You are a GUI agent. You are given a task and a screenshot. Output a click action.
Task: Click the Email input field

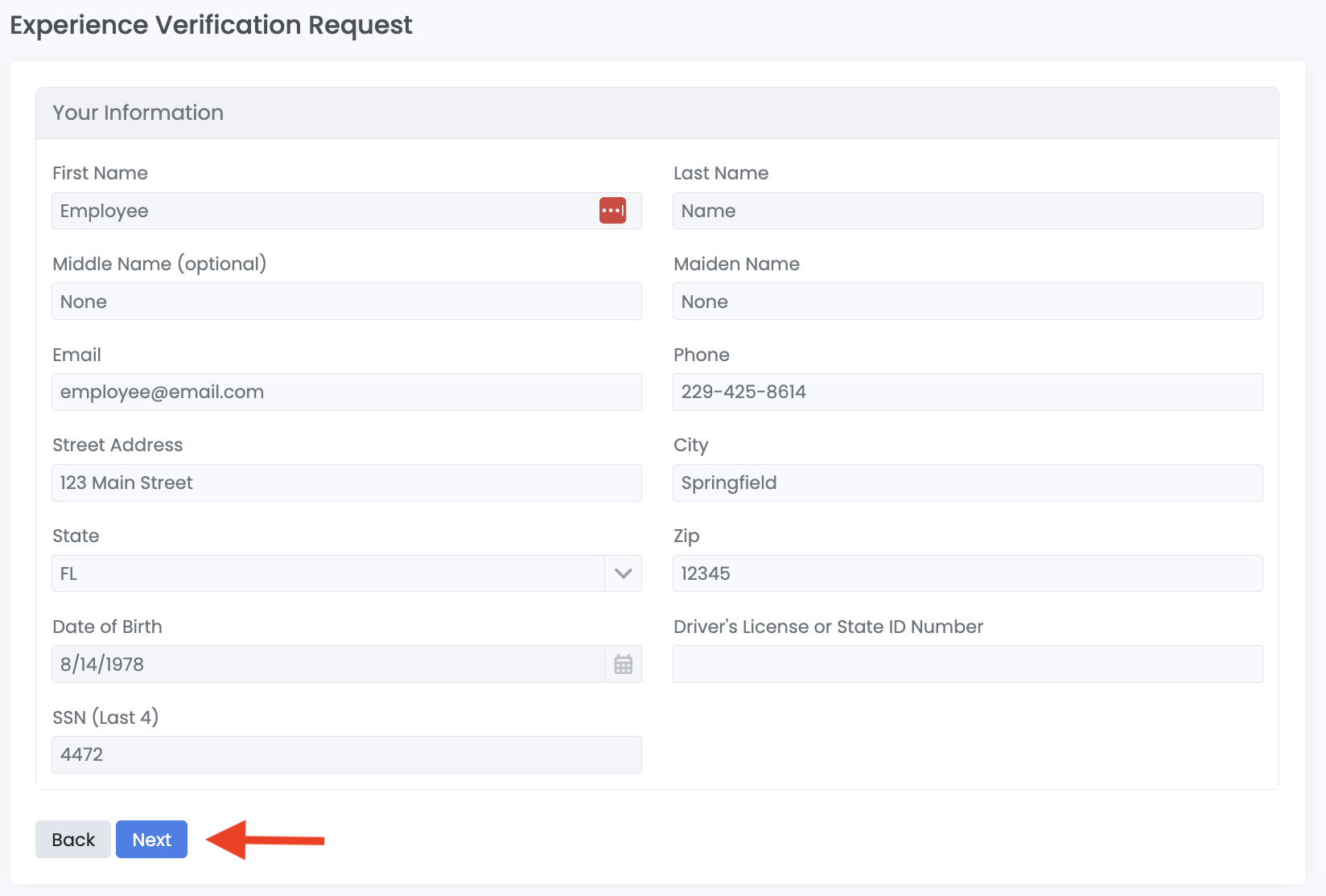click(x=346, y=393)
